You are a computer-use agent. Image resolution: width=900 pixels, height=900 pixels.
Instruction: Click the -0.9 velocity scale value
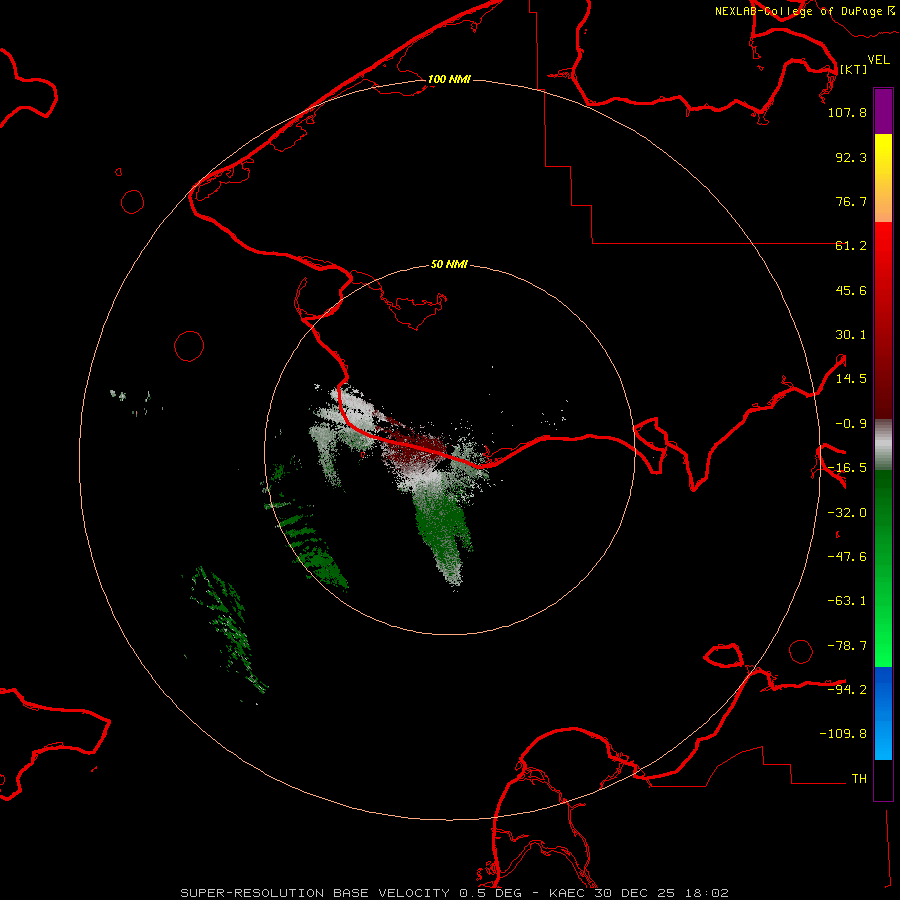851,424
